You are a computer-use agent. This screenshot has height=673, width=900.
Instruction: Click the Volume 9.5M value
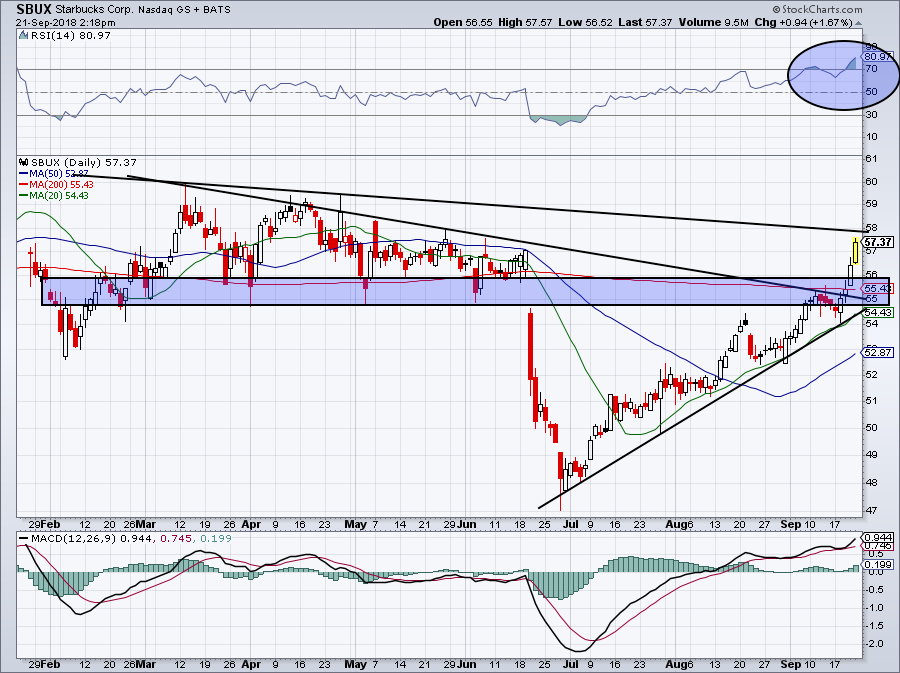[713, 22]
